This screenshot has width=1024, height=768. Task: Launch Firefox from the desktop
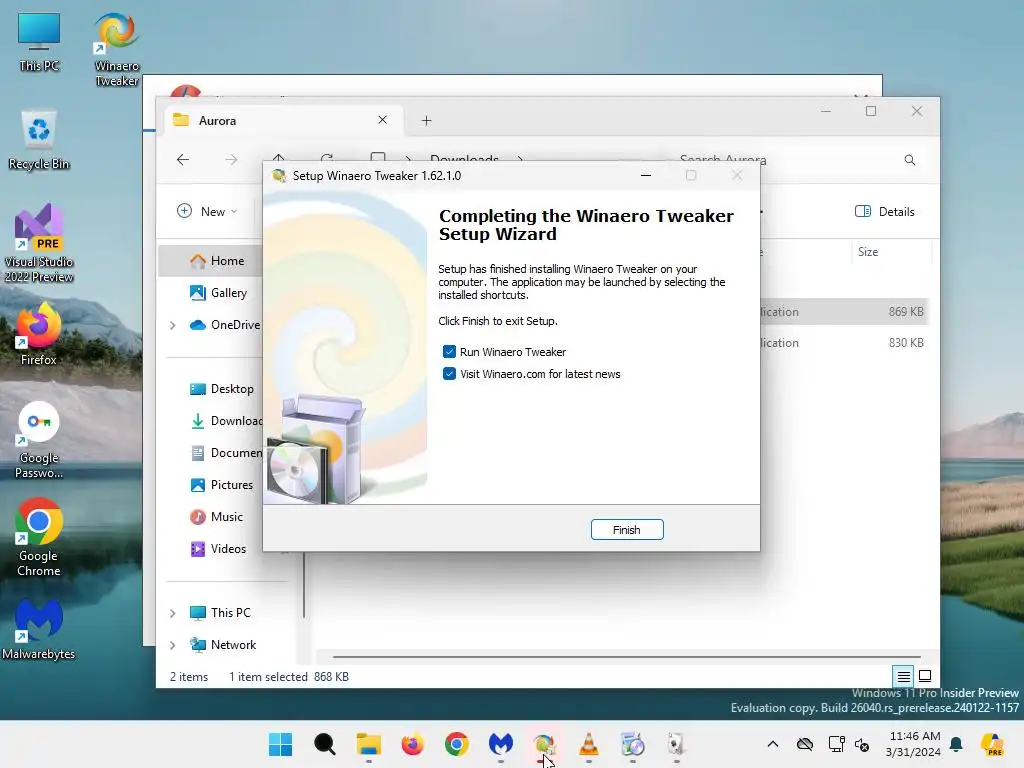click(39, 334)
